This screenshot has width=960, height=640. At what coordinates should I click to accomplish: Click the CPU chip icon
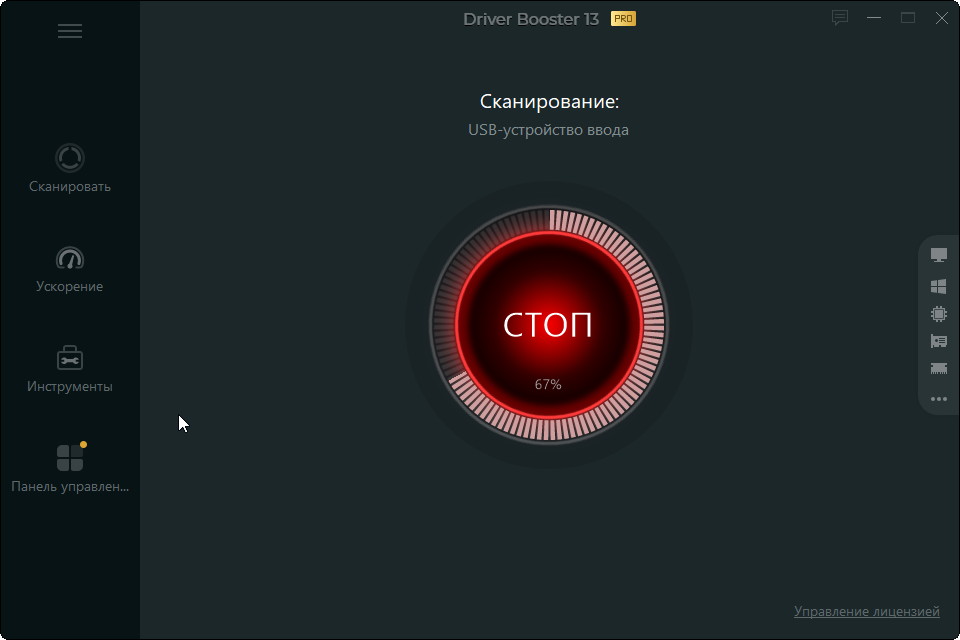tap(938, 314)
